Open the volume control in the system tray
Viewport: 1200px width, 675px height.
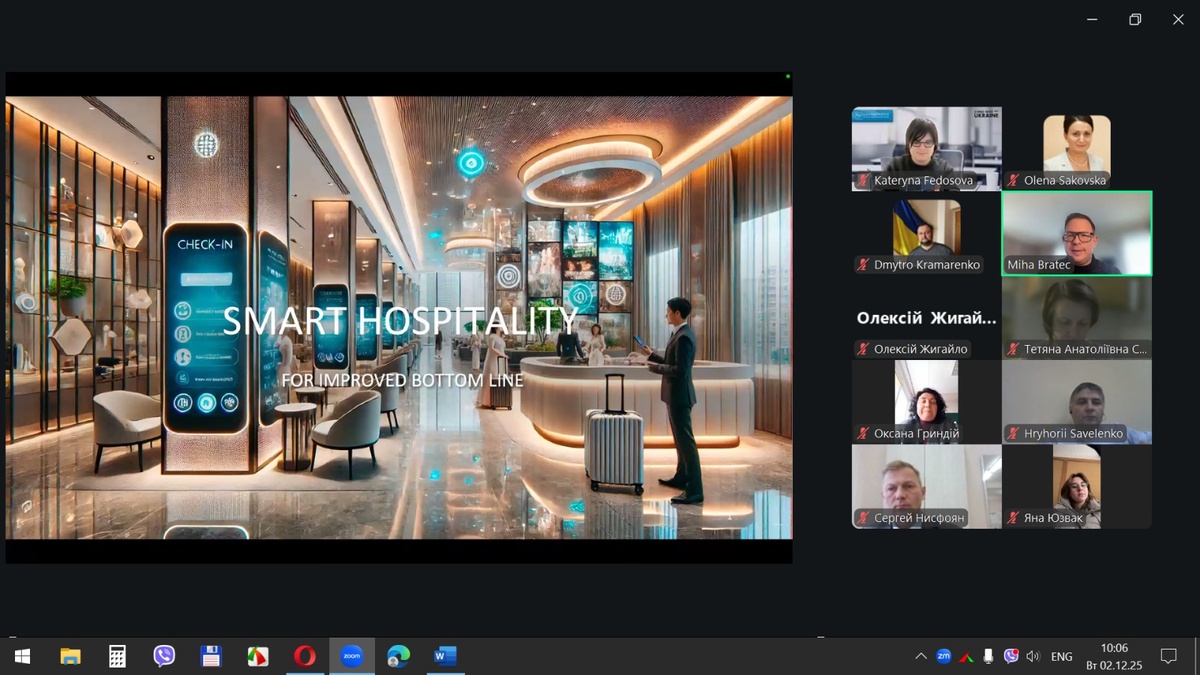[x=1033, y=656]
